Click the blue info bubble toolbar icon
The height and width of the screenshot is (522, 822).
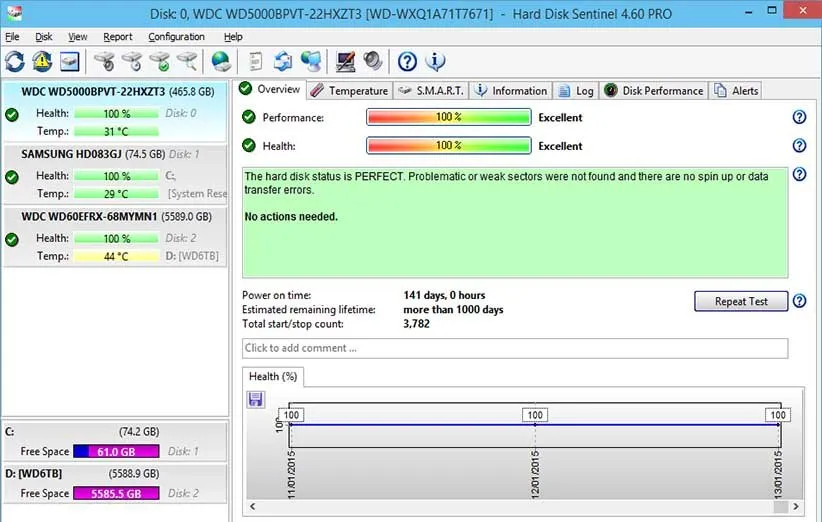pos(435,62)
